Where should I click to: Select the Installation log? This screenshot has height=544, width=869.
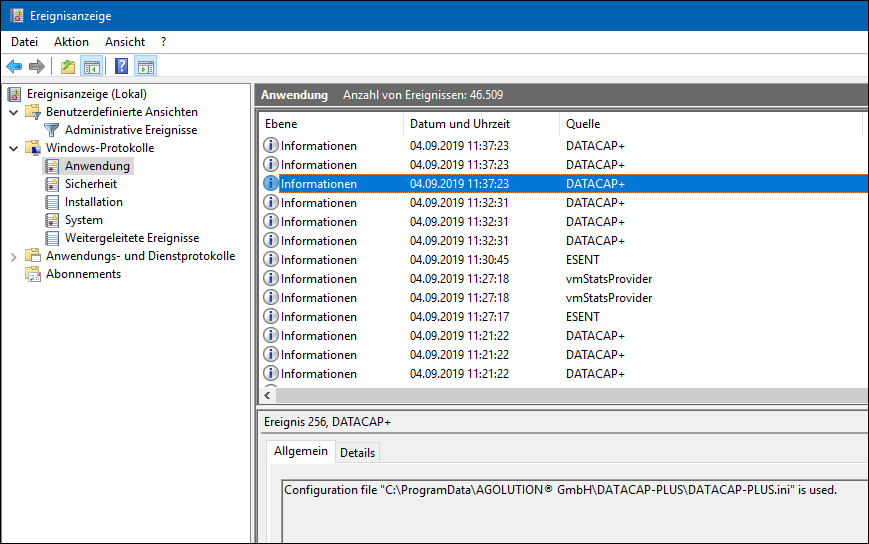(94, 202)
